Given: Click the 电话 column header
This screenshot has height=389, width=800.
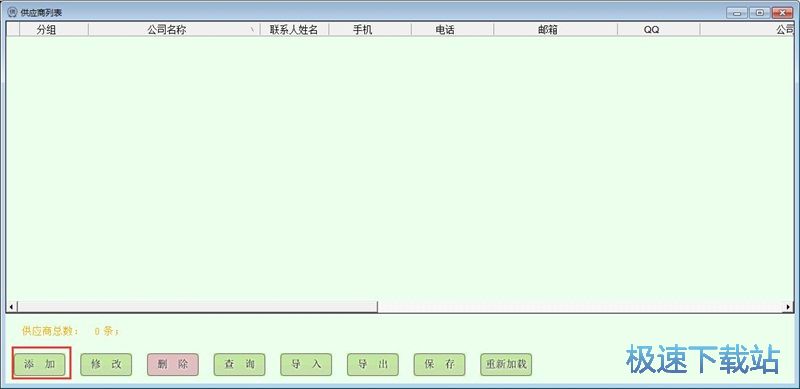Looking at the screenshot, I should coord(453,30).
